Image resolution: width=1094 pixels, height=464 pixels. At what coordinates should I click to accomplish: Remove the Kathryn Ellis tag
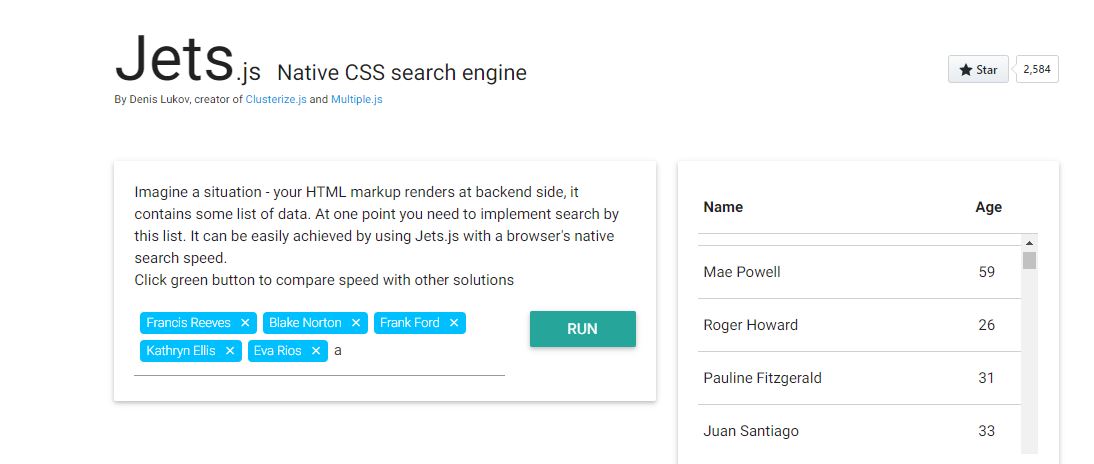[x=230, y=351]
